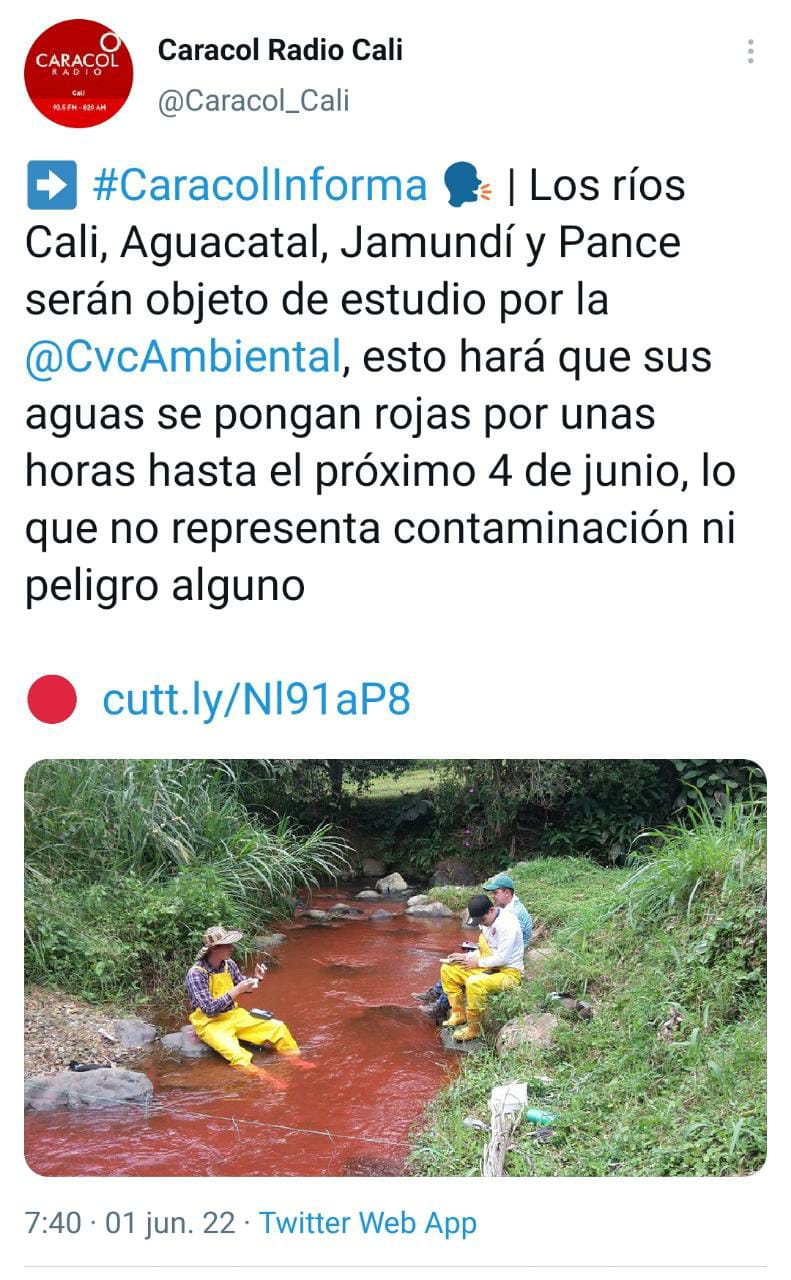Click the Caracol Radio Cali display name
This screenshot has width=791, height=1280.
(280, 50)
